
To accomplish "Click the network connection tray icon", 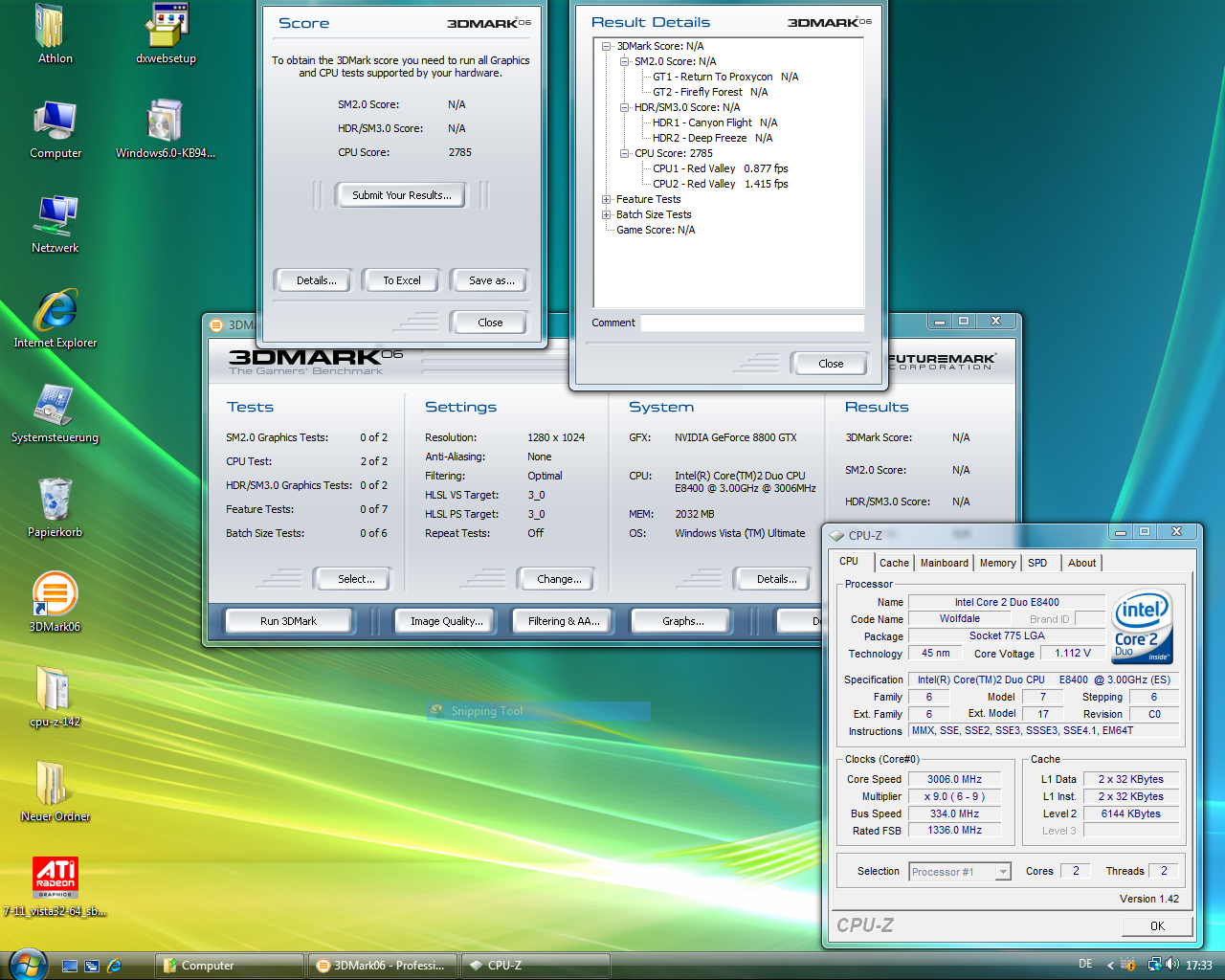I will 1155,965.
